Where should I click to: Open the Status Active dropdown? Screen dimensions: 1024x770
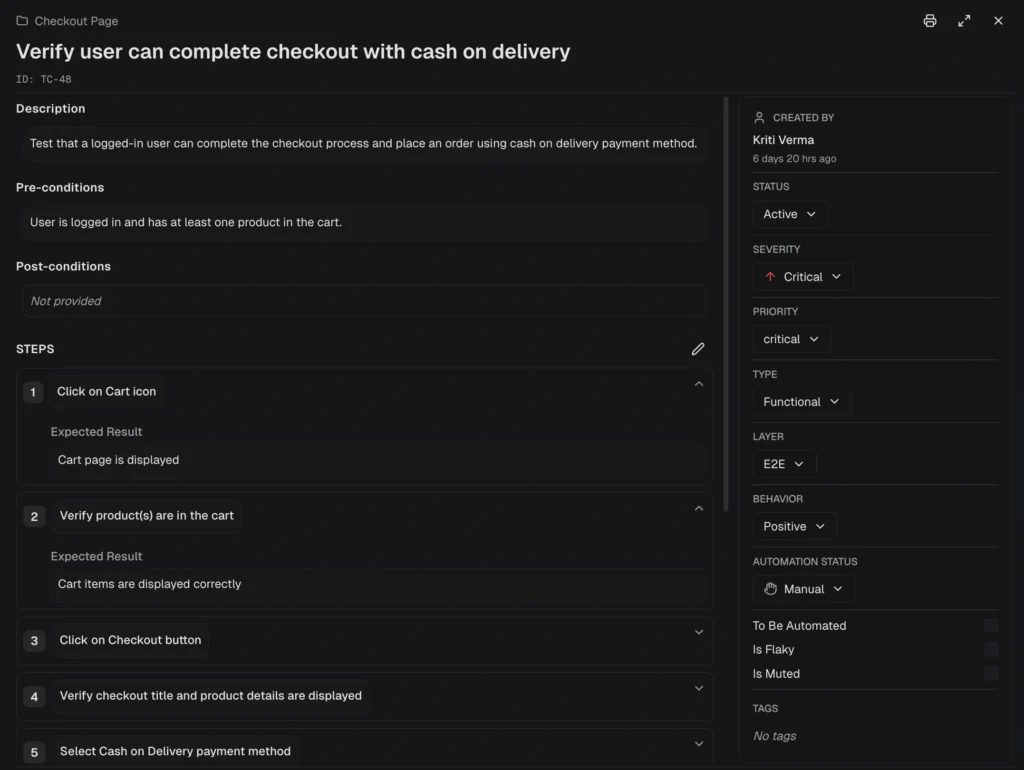click(x=790, y=214)
